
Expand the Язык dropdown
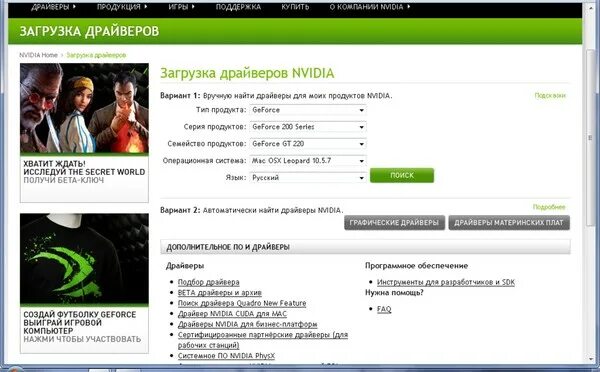308,178
